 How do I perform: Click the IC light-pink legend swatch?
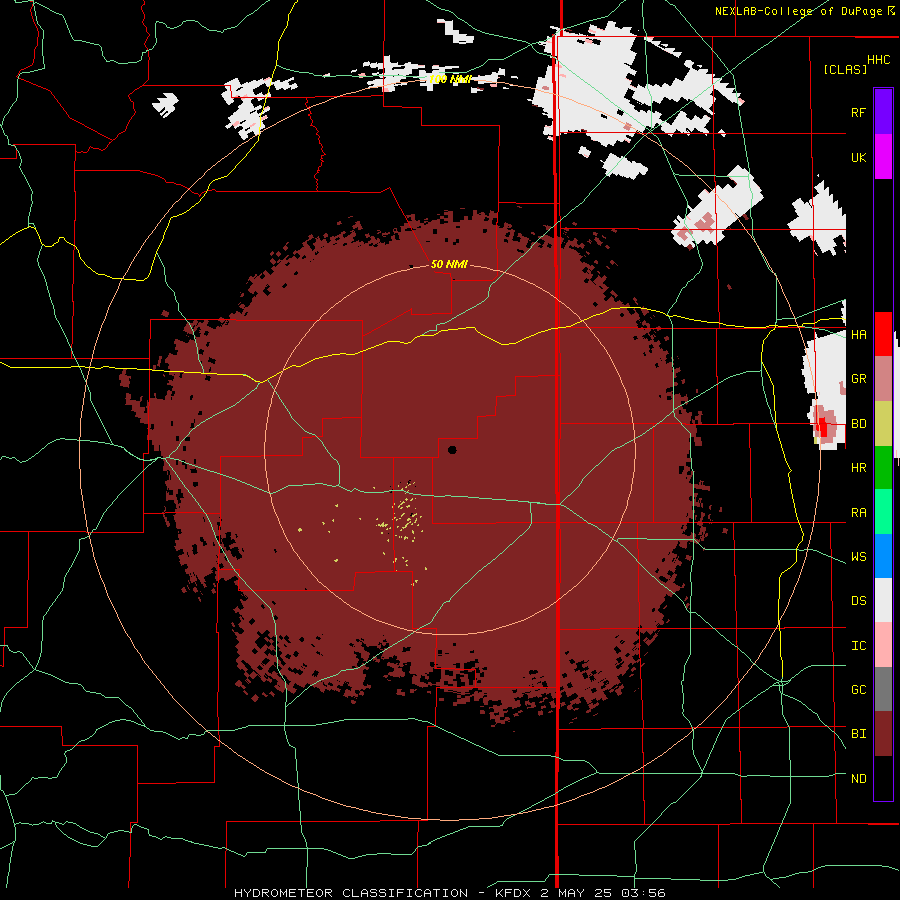tap(883, 645)
